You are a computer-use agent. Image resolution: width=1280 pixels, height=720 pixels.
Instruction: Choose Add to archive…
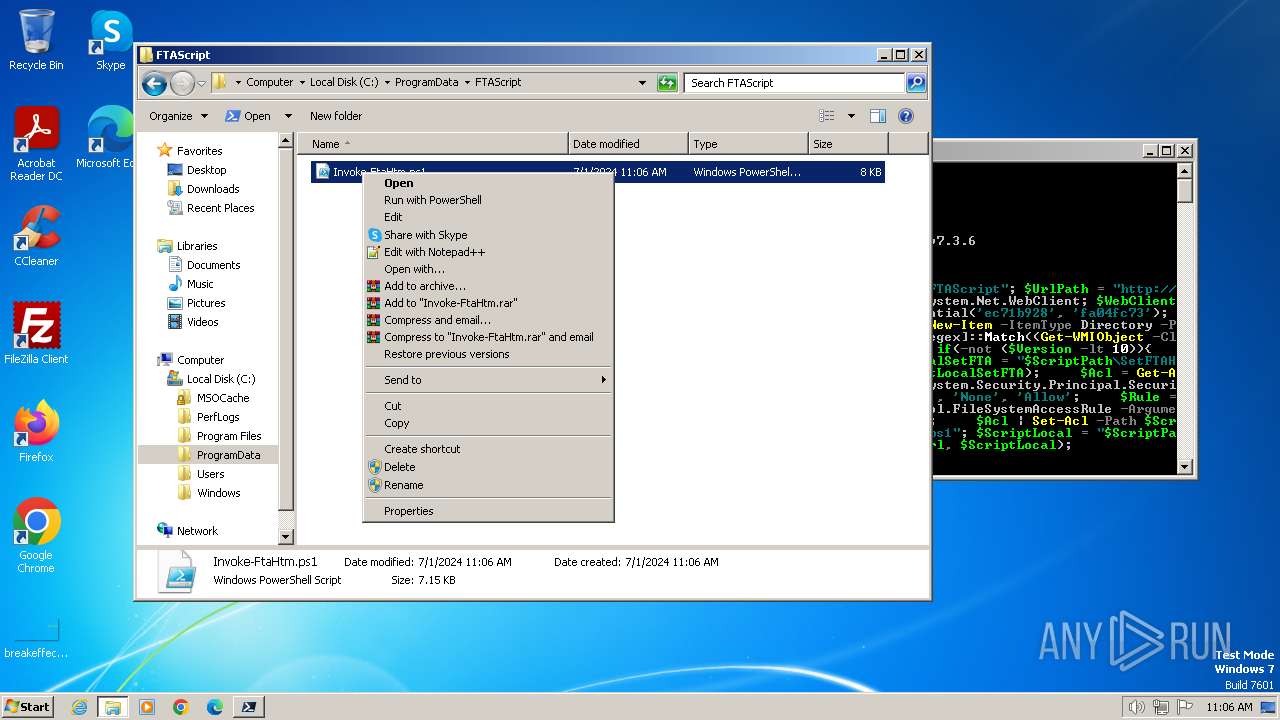click(x=488, y=286)
